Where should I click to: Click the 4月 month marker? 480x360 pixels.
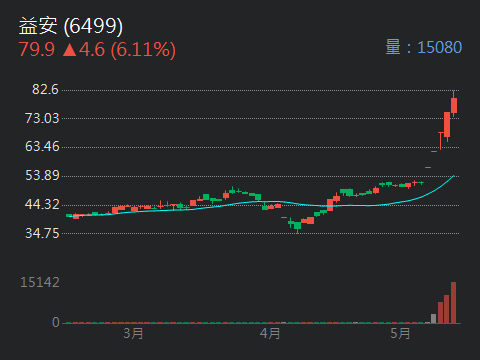(270, 333)
